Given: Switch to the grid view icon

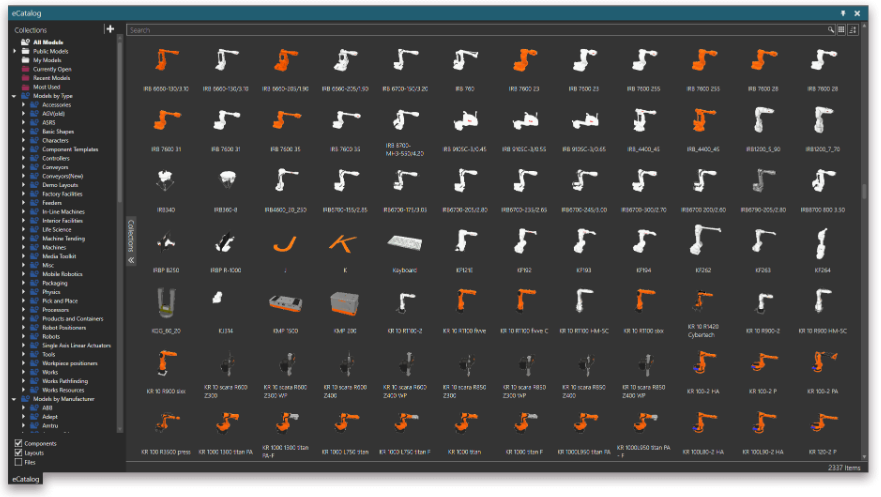Looking at the screenshot, I should pos(841,30).
